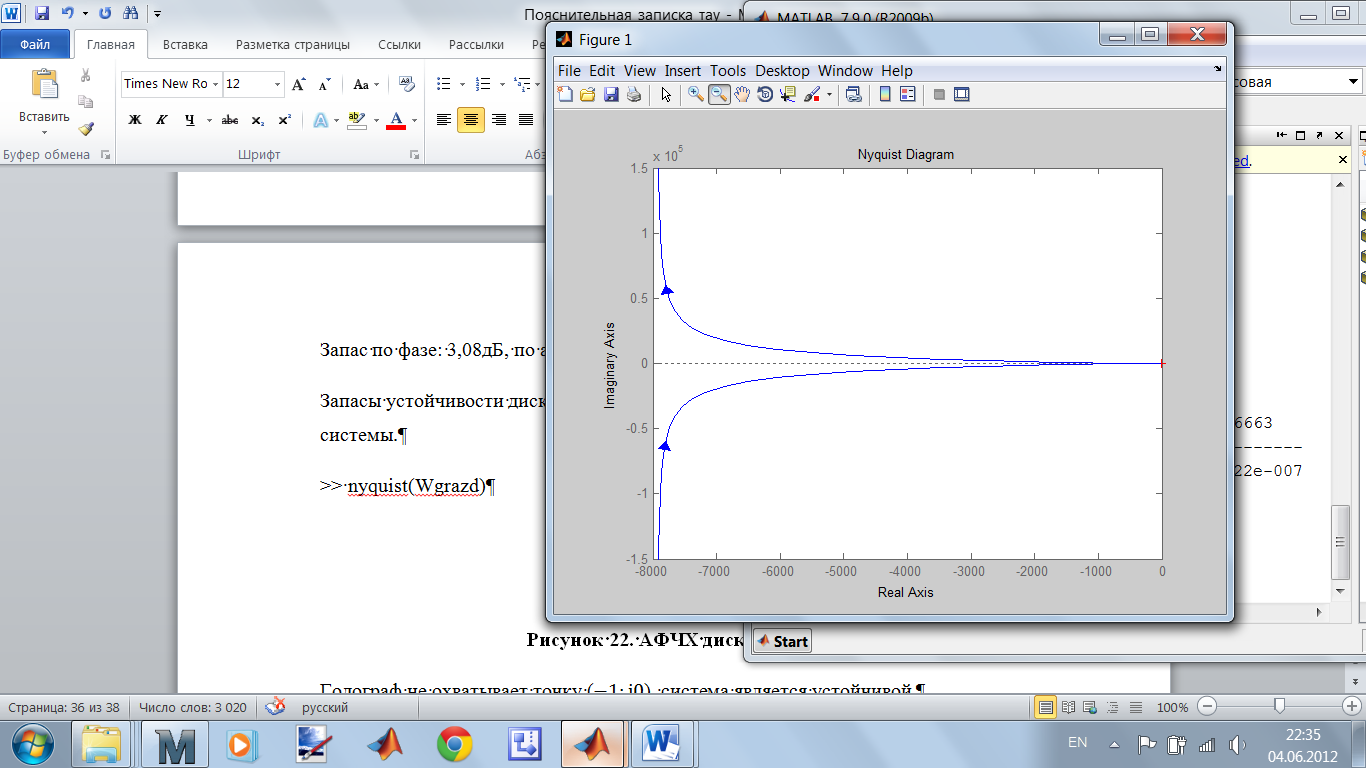Image resolution: width=1366 pixels, height=768 pixels.
Task: Align text left in Word
Action: coord(443,120)
